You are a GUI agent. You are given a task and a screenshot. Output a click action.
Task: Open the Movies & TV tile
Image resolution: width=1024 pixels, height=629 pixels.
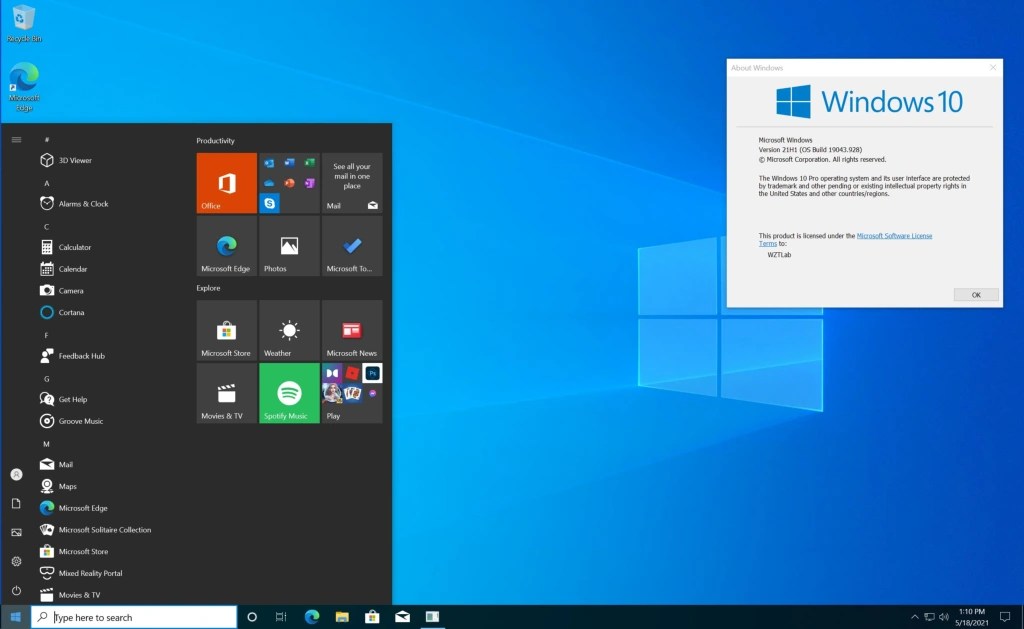[x=227, y=393]
